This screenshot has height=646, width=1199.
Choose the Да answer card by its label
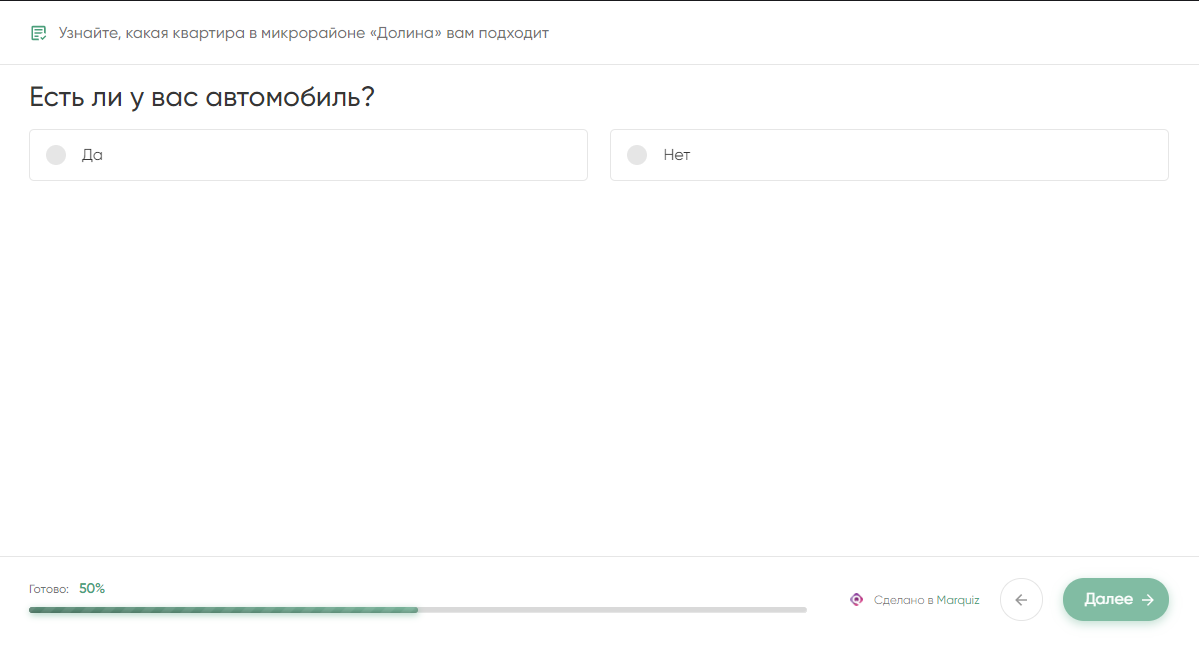92,155
